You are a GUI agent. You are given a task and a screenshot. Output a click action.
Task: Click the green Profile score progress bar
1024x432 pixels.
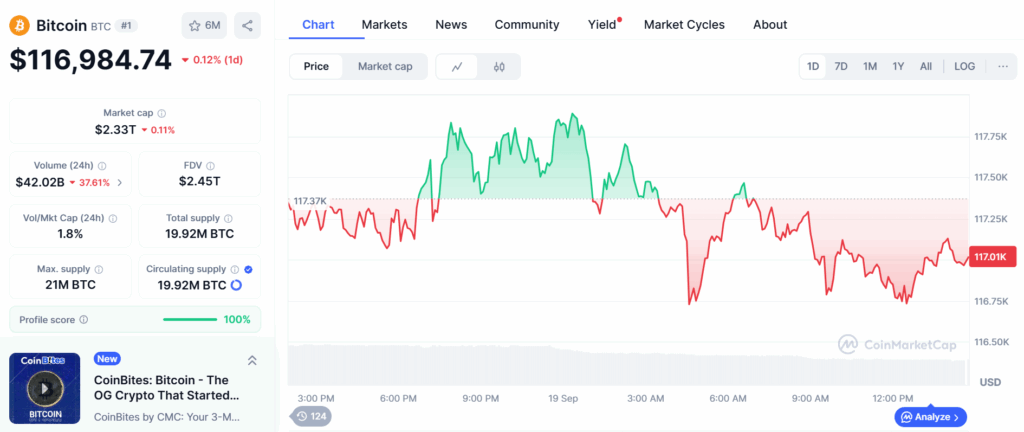[190, 320]
